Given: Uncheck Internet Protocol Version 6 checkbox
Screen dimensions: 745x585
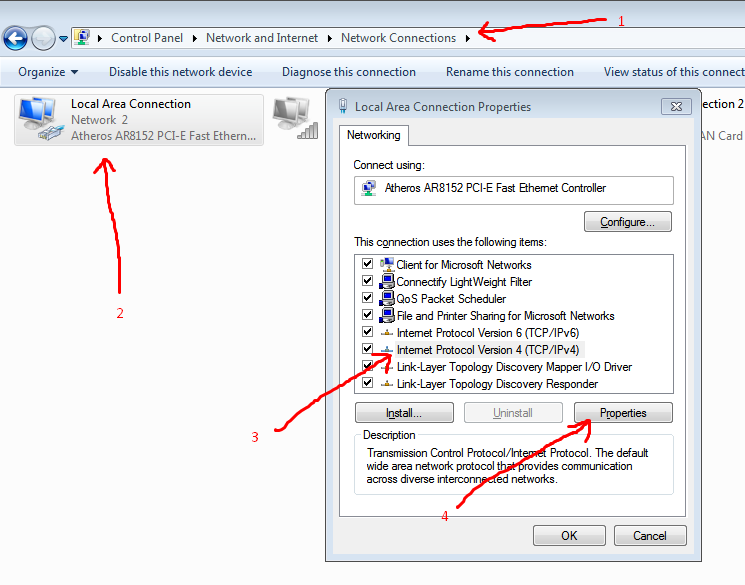Looking at the screenshot, I should tap(367, 332).
